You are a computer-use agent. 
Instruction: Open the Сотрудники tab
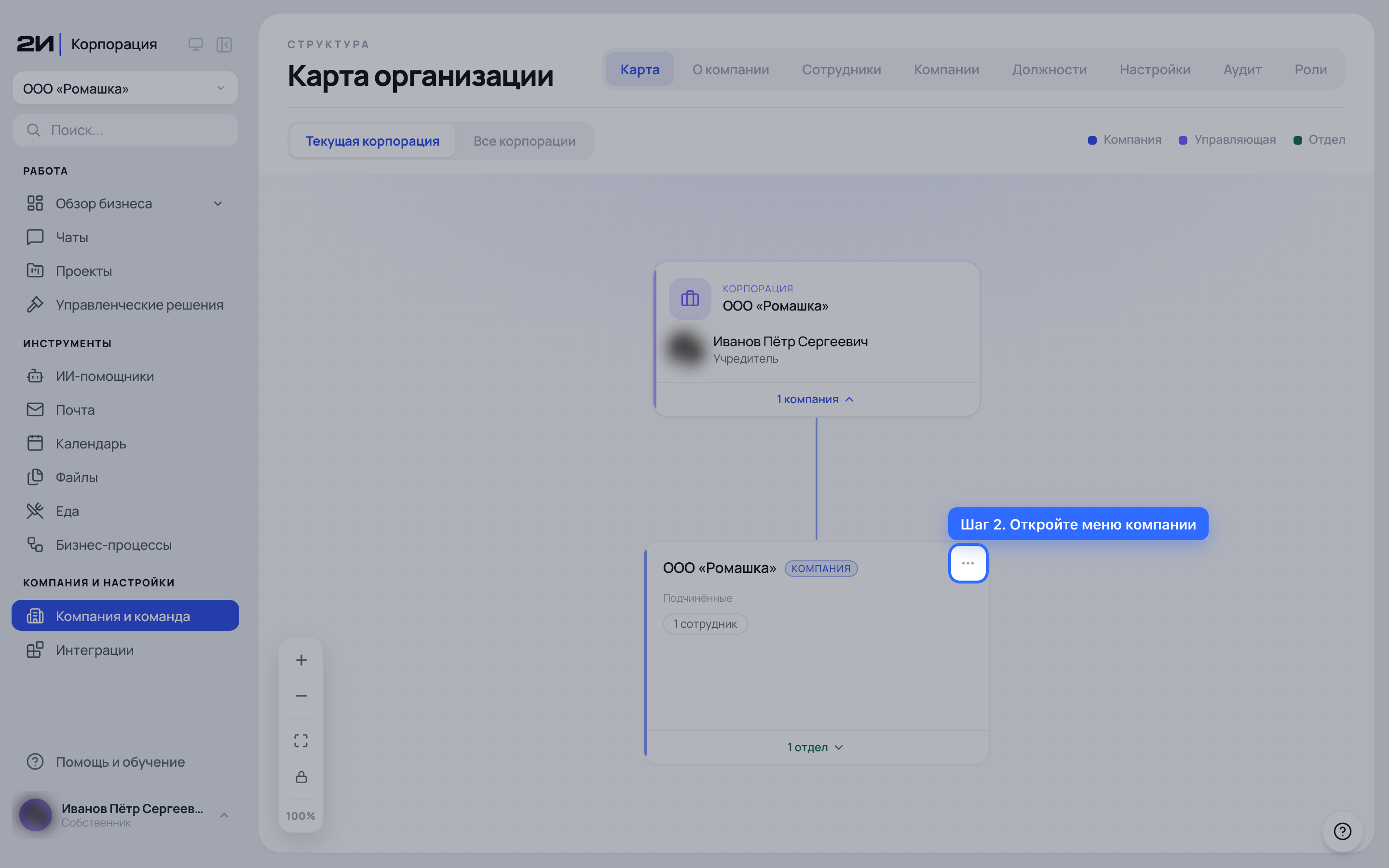[842, 69]
